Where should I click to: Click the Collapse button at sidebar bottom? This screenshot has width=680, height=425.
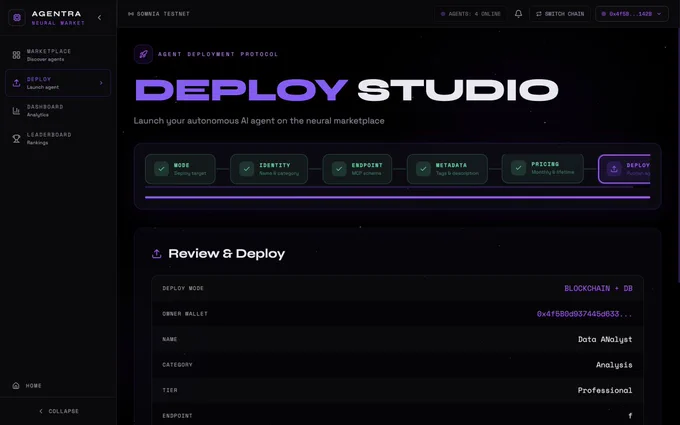click(59, 411)
